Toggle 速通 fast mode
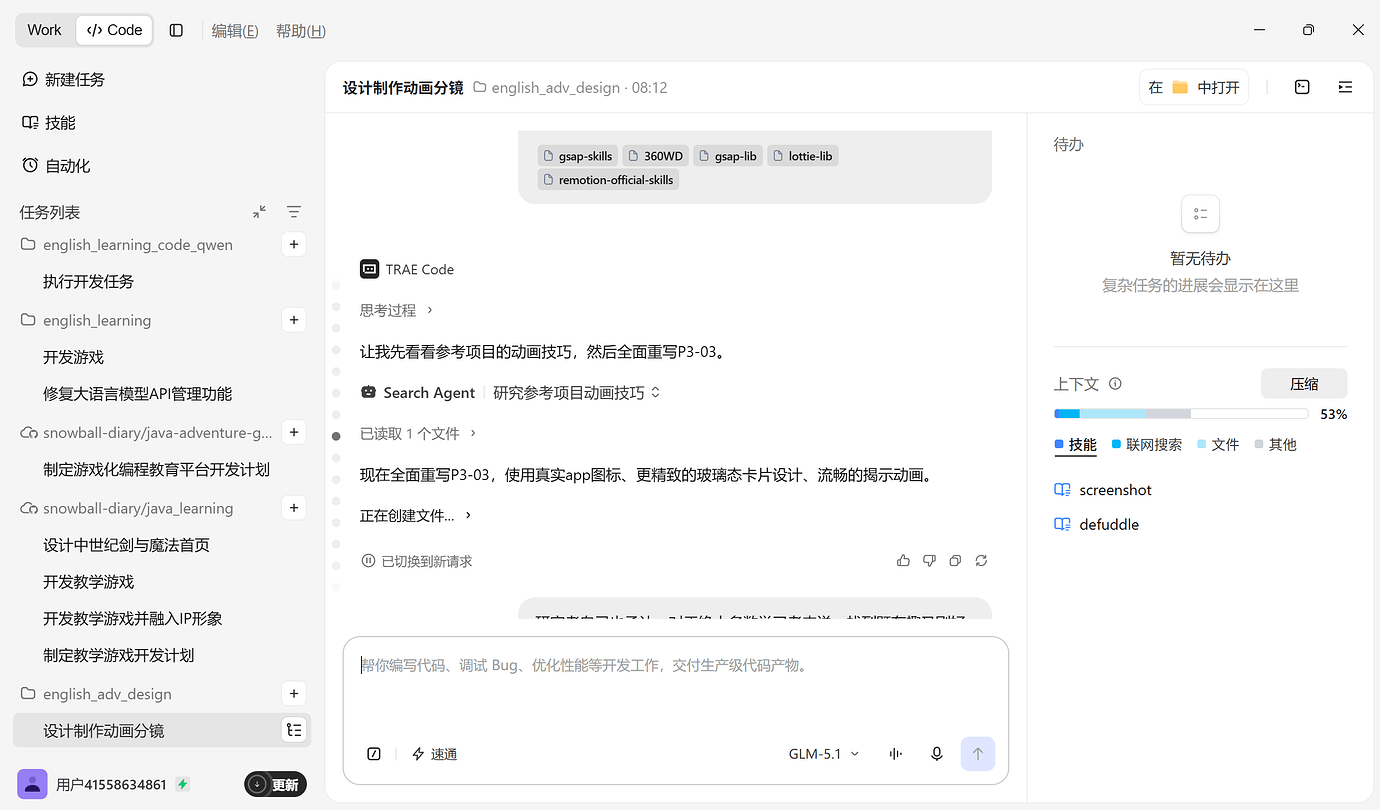Screen dimensions: 1380x810 pyautogui.click(x=435, y=754)
